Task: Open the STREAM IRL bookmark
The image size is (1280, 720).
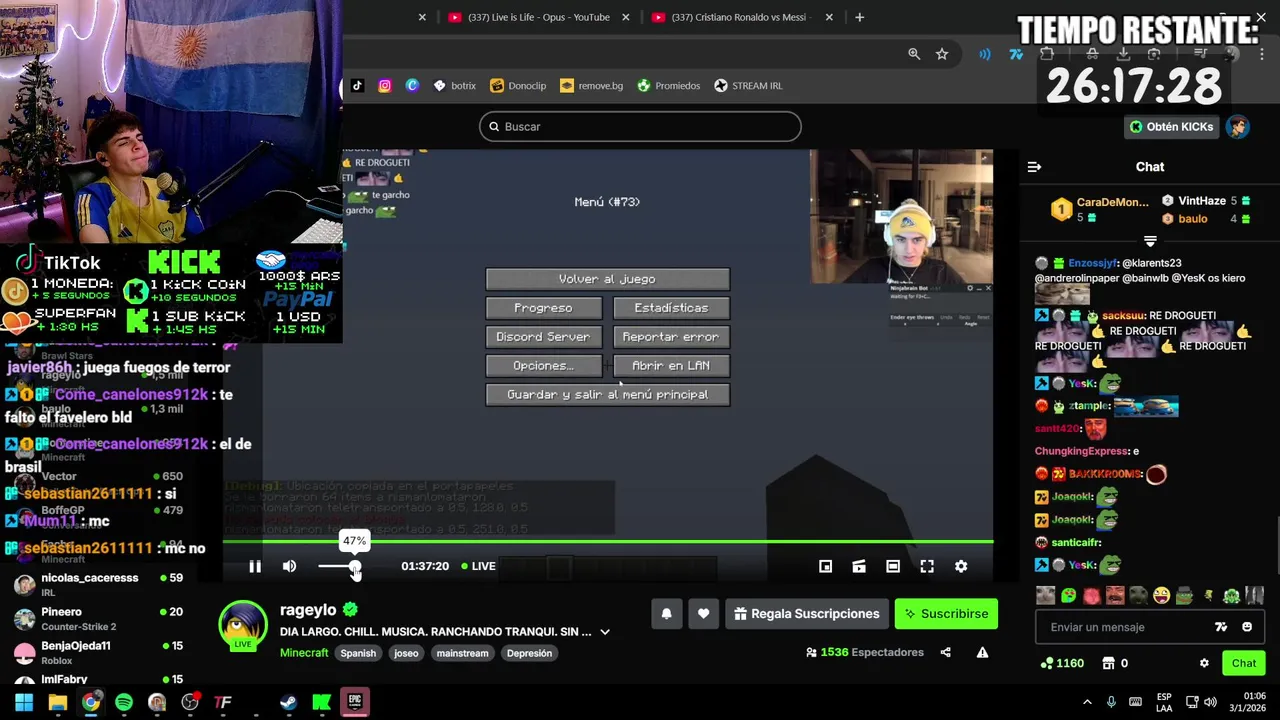Action: [x=748, y=86]
